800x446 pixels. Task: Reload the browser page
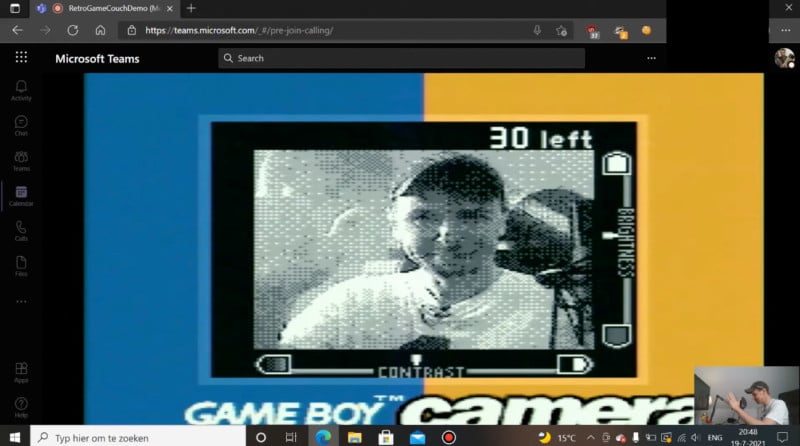pyautogui.click(x=72, y=30)
